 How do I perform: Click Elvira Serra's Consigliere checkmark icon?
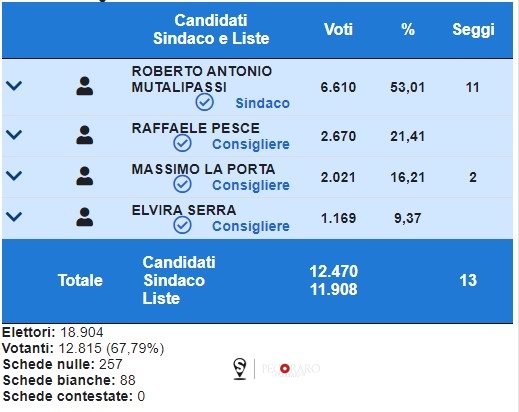point(182,225)
